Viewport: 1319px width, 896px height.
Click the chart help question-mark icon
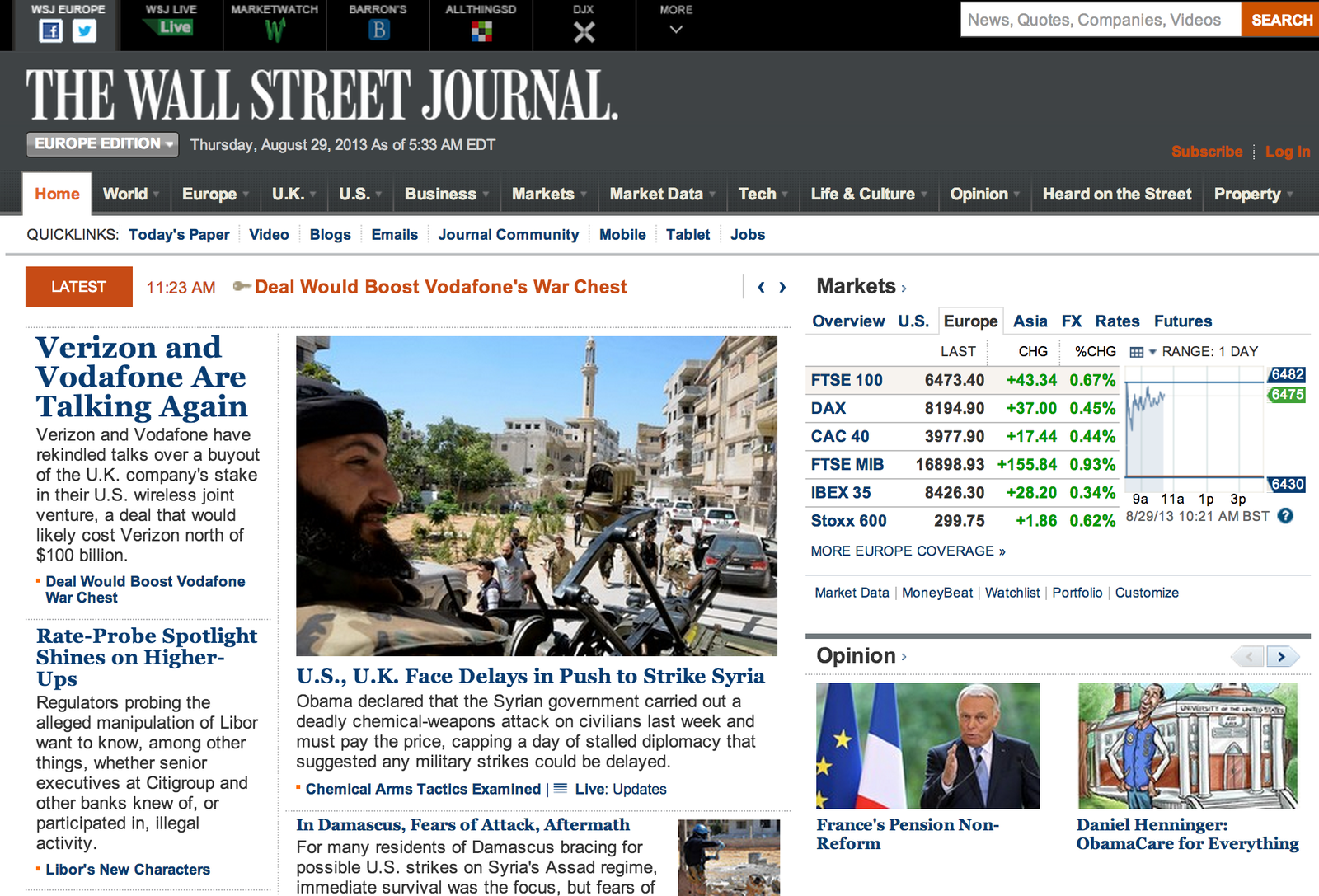point(1285,516)
